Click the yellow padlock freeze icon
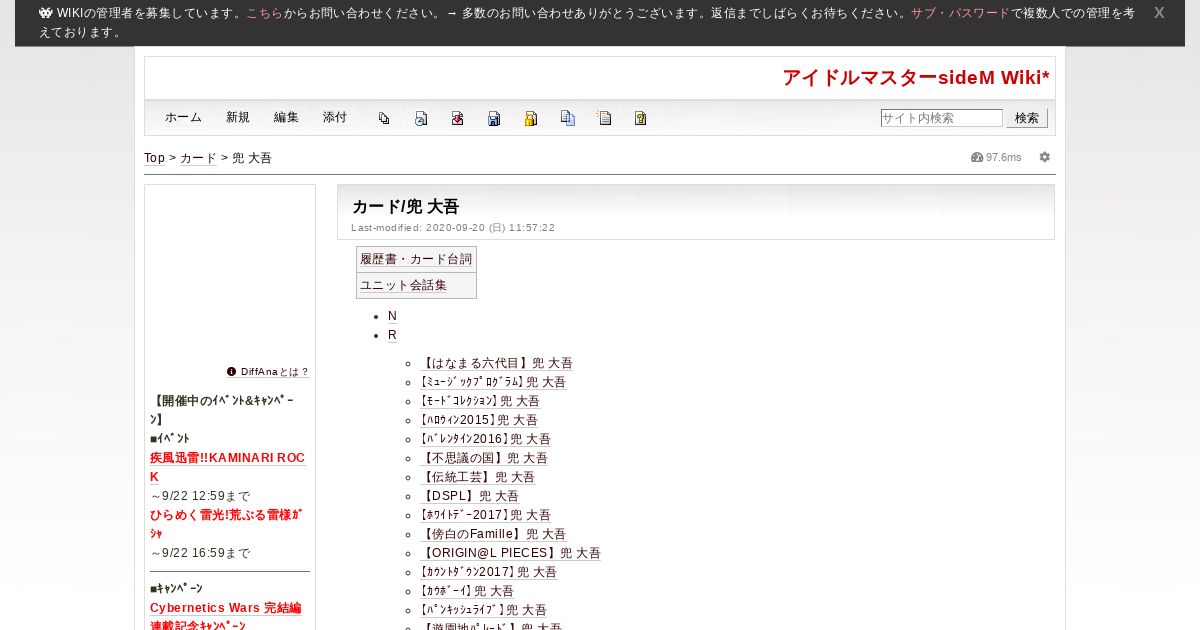The image size is (1200, 630). [531, 118]
